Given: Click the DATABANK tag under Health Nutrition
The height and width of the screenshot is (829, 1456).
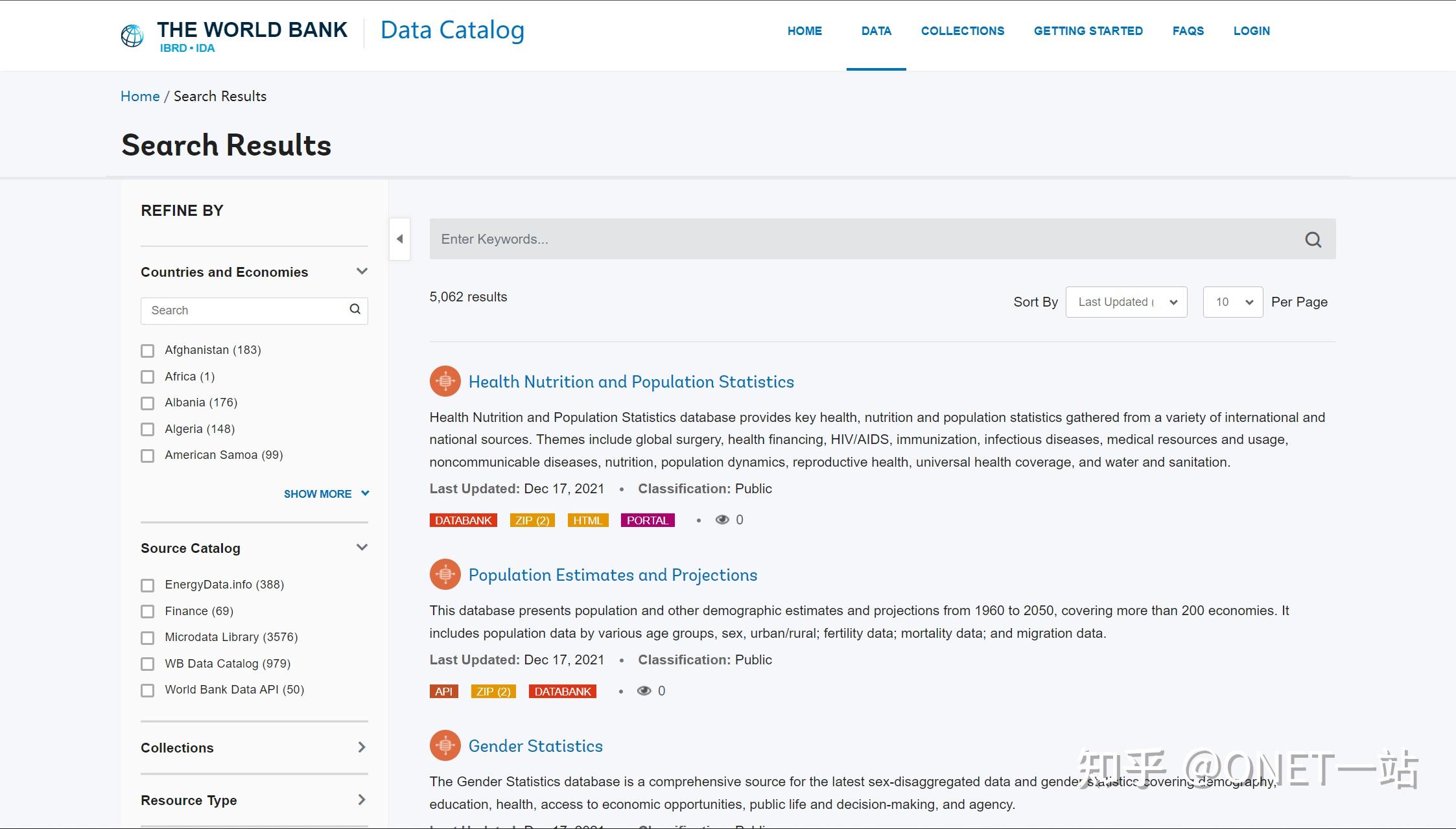Looking at the screenshot, I should pyautogui.click(x=463, y=520).
